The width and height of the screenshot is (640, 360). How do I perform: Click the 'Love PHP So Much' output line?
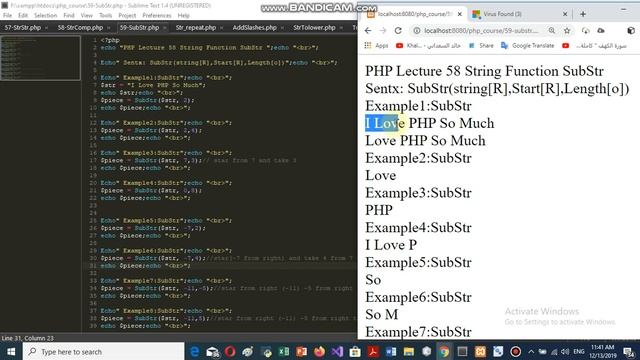(x=425, y=140)
